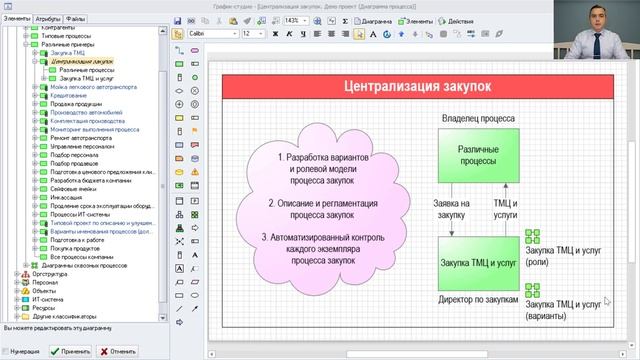Switch to the Атрибуты tab
Viewport: 640px width, 360px height.
click(x=48, y=19)
